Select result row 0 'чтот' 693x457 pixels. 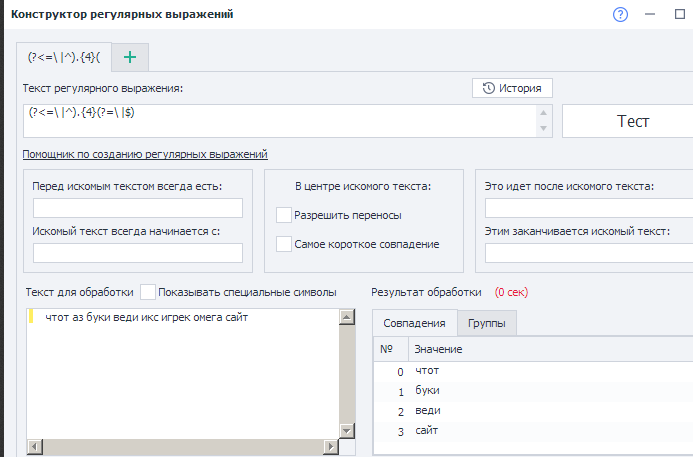tap(533, 371)
